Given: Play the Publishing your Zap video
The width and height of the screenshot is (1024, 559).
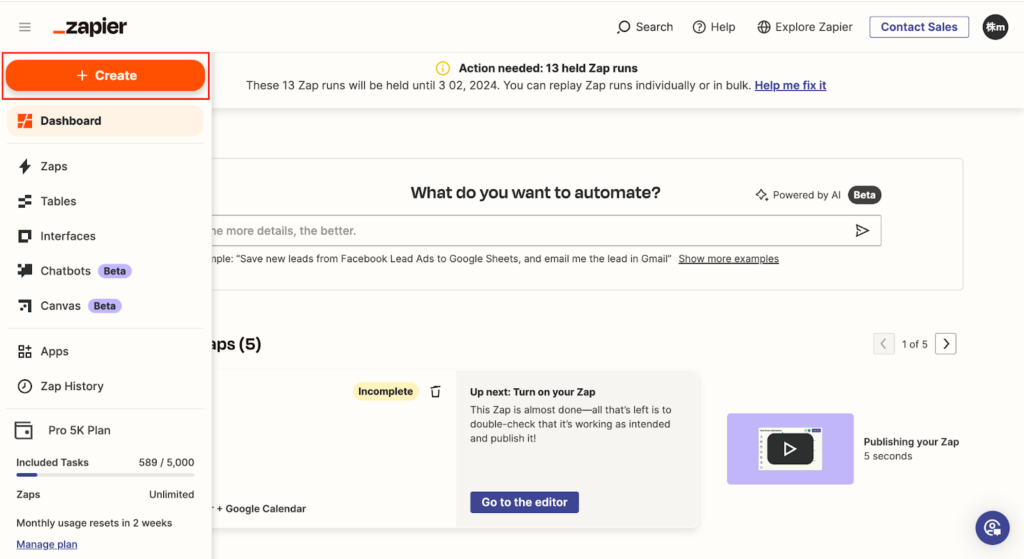Looking at the screenshot, I should pyautogui.click(x=790, y=449).
